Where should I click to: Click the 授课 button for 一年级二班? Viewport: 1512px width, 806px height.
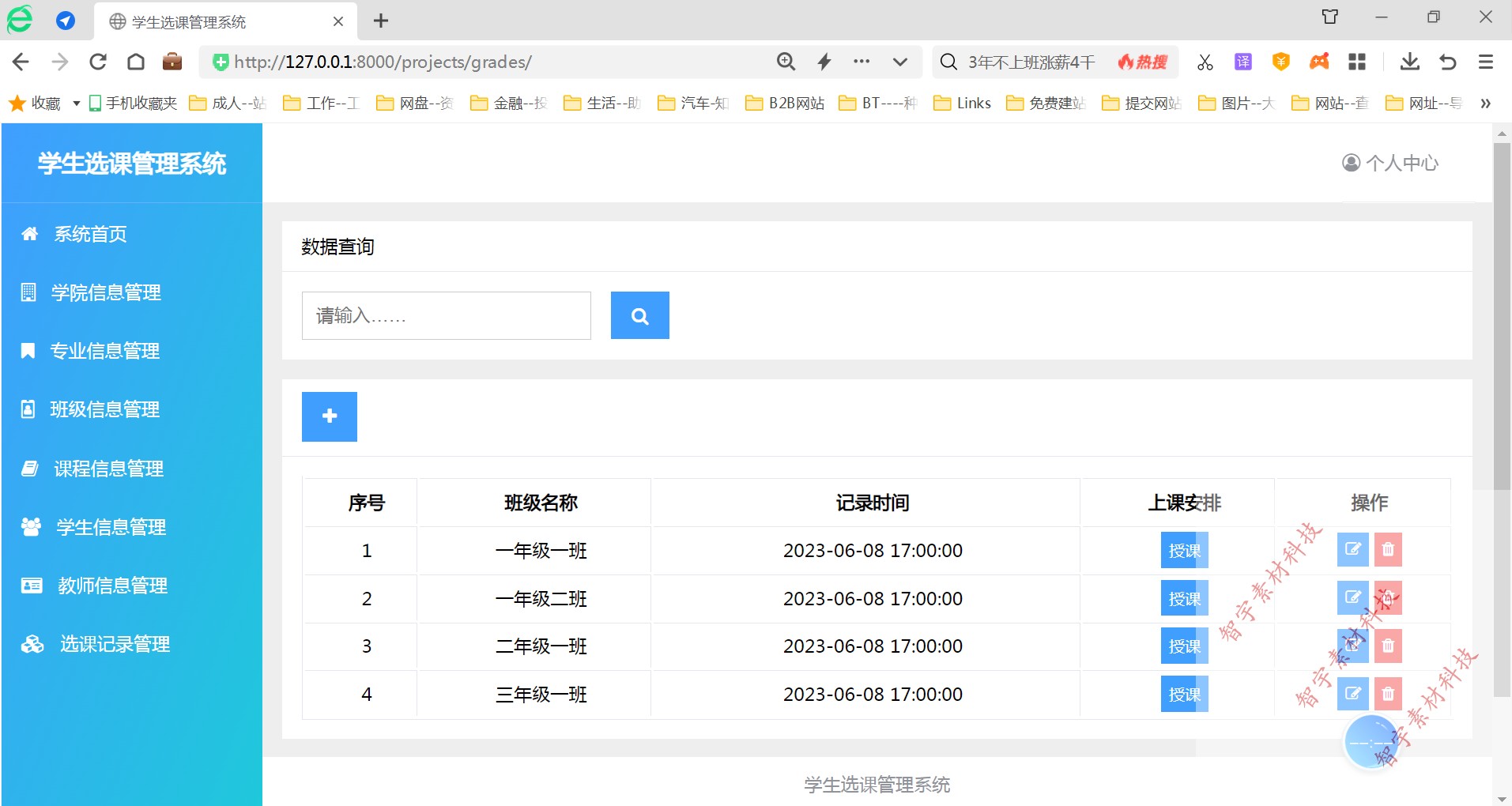pyautogui.click(x=1183, y=598)
